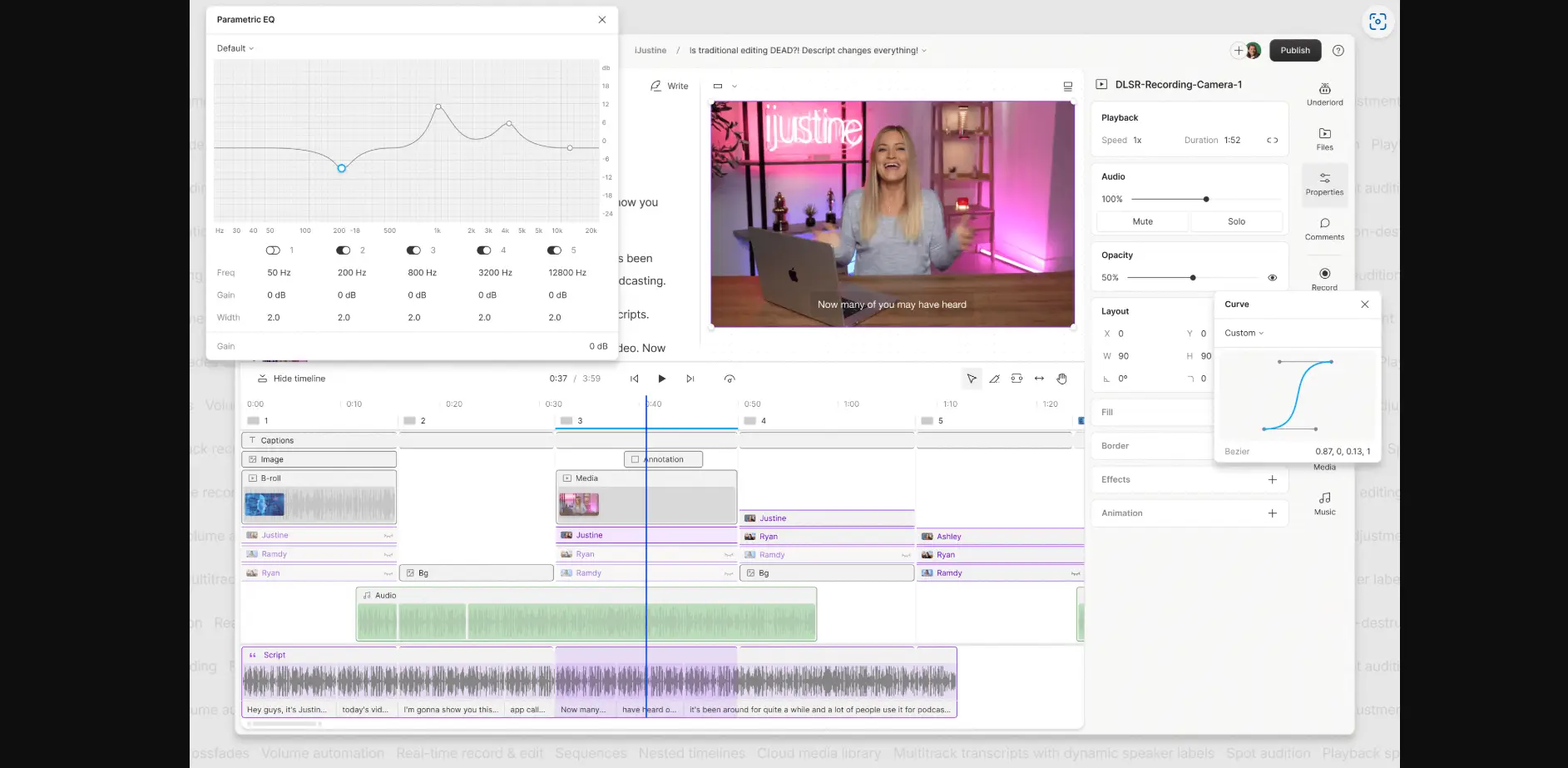The image size is (1568, 768).
Task: Click the playback link icon next to Duration
Action: click(1272, 140)
